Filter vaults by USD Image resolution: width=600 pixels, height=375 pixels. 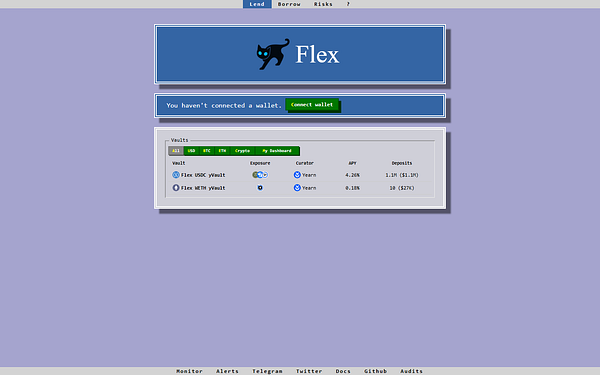191,151
